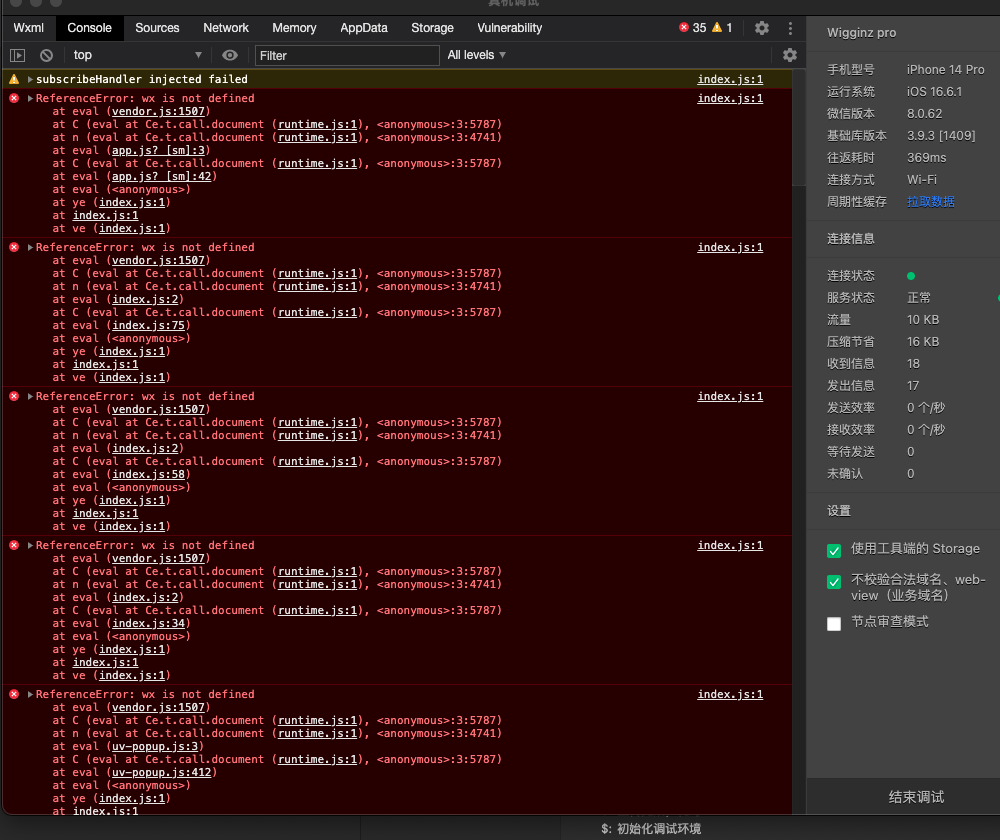The height and width of the screenshot is (840, 1000).
Task: Open app.js? [sm]:42 stack link
Action: [161, 177]
